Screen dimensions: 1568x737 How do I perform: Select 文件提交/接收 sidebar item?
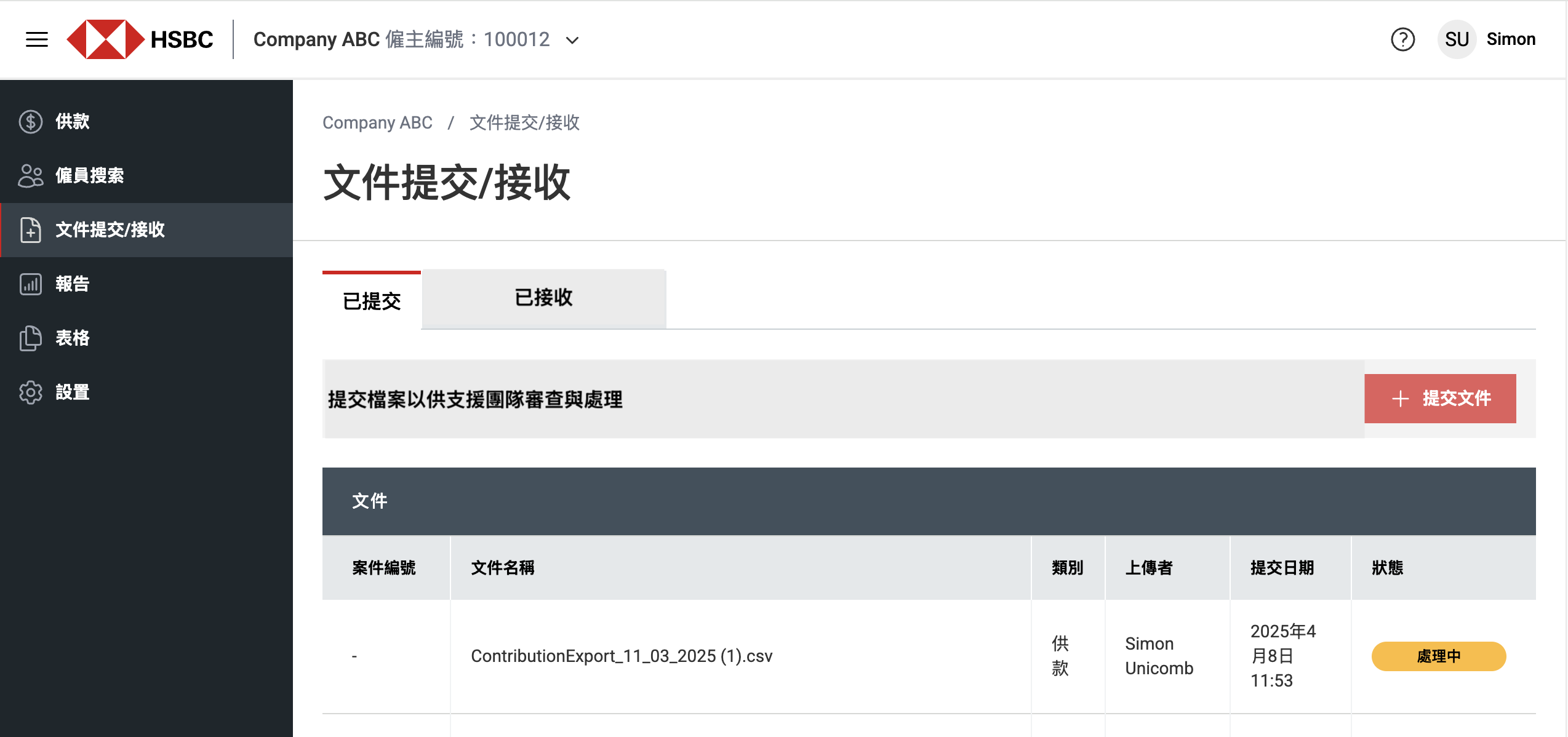click(x=146, y=229)
